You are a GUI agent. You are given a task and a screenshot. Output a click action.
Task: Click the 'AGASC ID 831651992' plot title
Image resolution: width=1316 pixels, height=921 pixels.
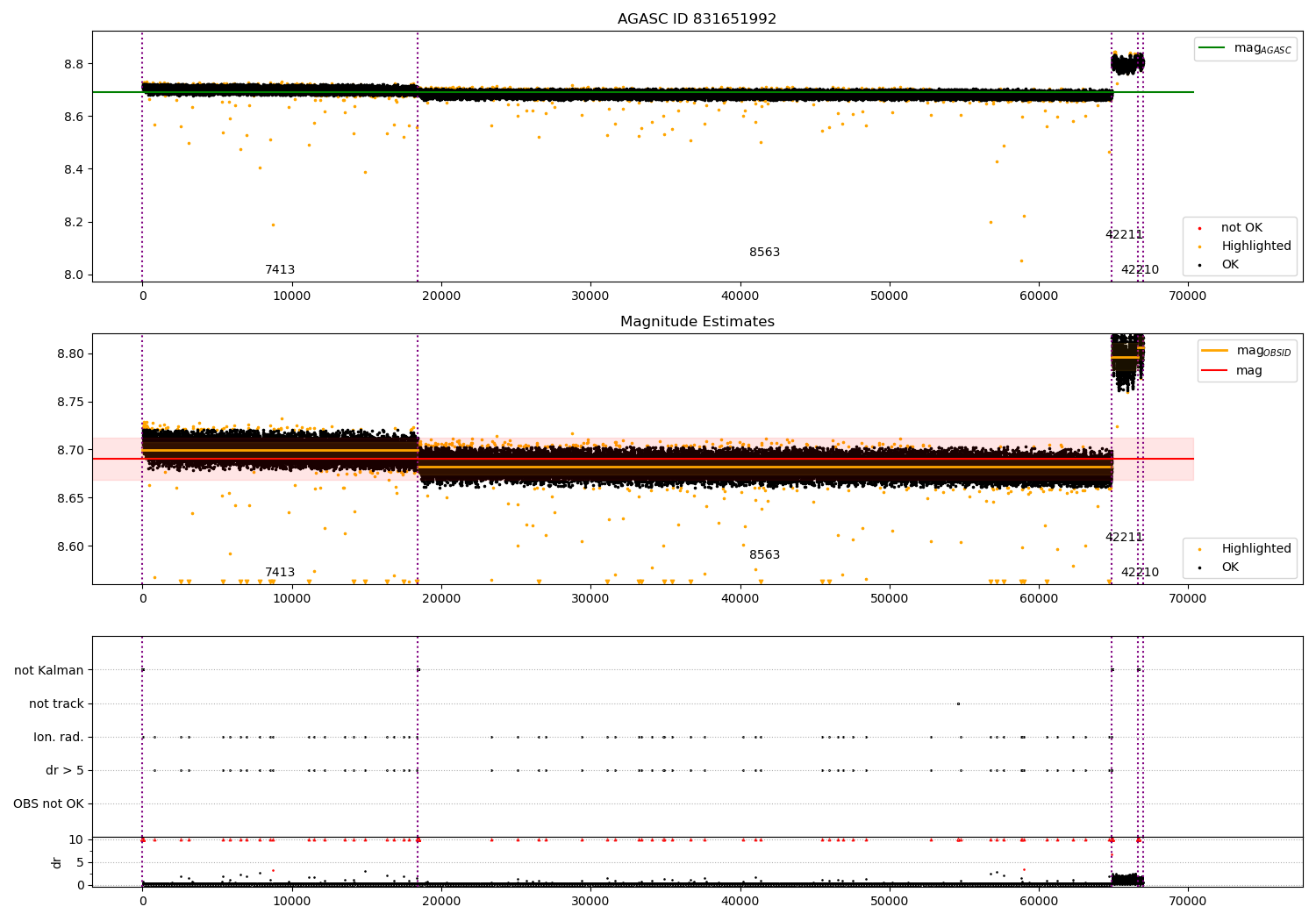pyautogui.click(x=697, y=19)
